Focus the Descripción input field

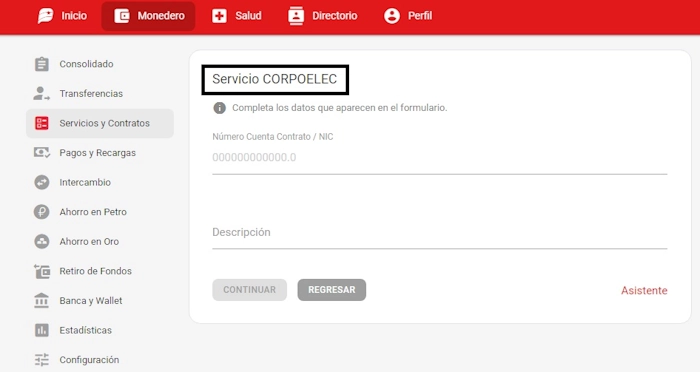pos(440,233)
